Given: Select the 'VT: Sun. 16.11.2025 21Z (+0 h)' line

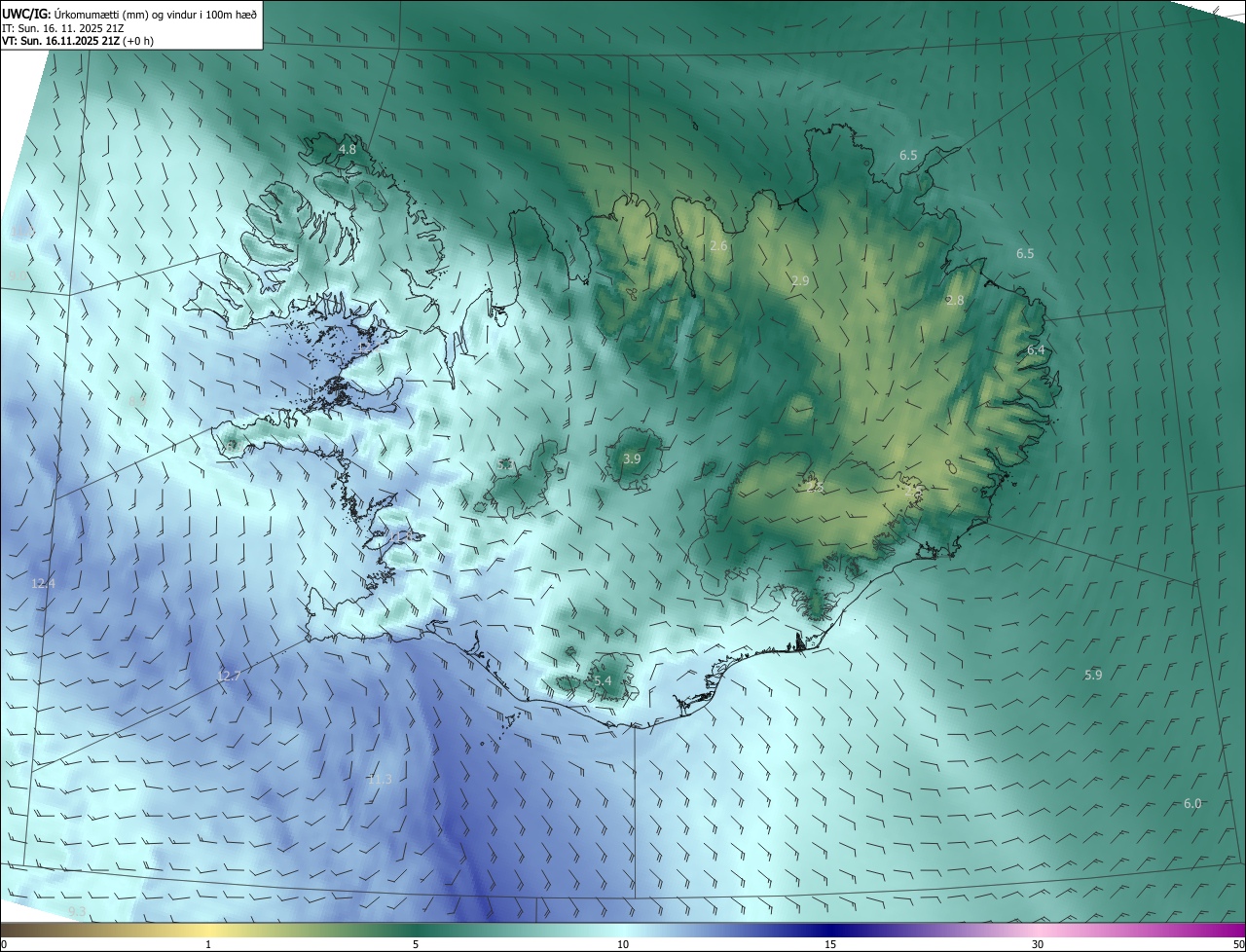Looking at the screenshot, I should pyautogui.click(x=78, y=41).
